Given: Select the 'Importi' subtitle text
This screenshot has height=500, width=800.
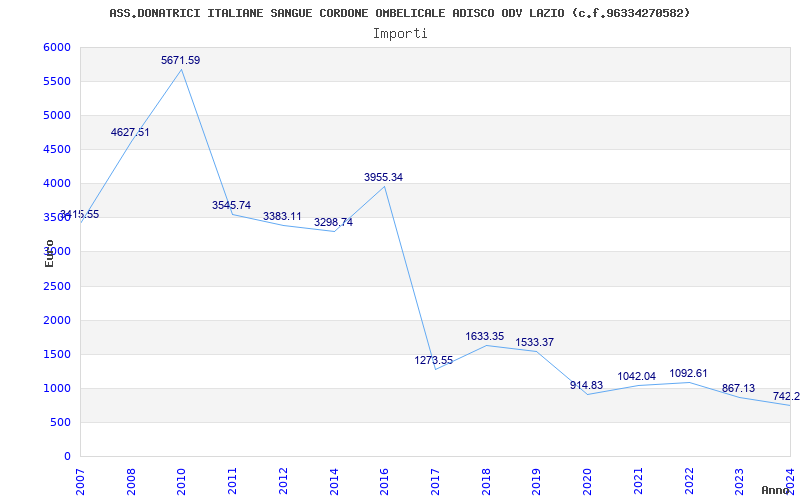Looking at the screenshot, I should [400, 34].
